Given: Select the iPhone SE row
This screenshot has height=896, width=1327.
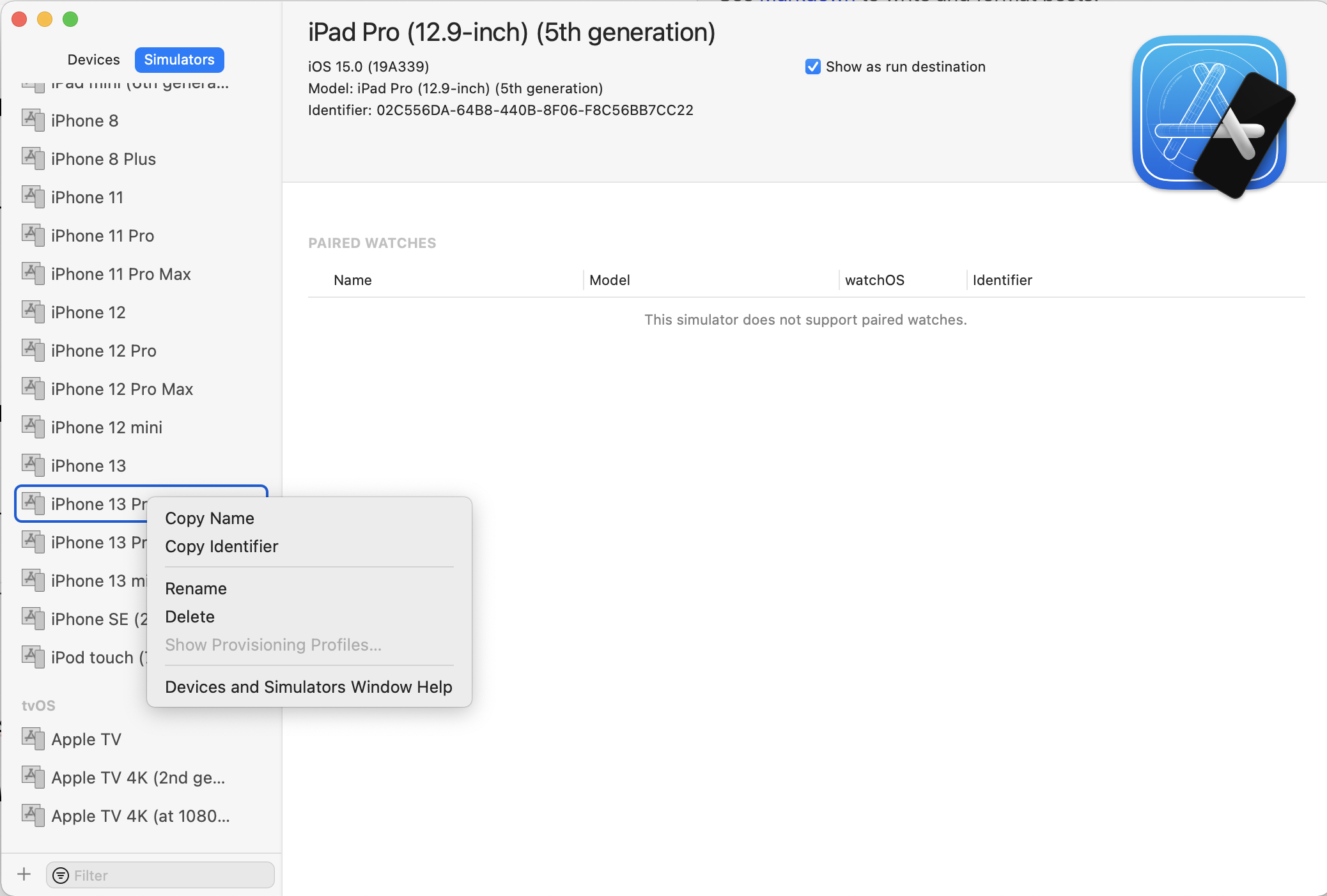Looking at the screenshot, I should (x=82, y=619).
